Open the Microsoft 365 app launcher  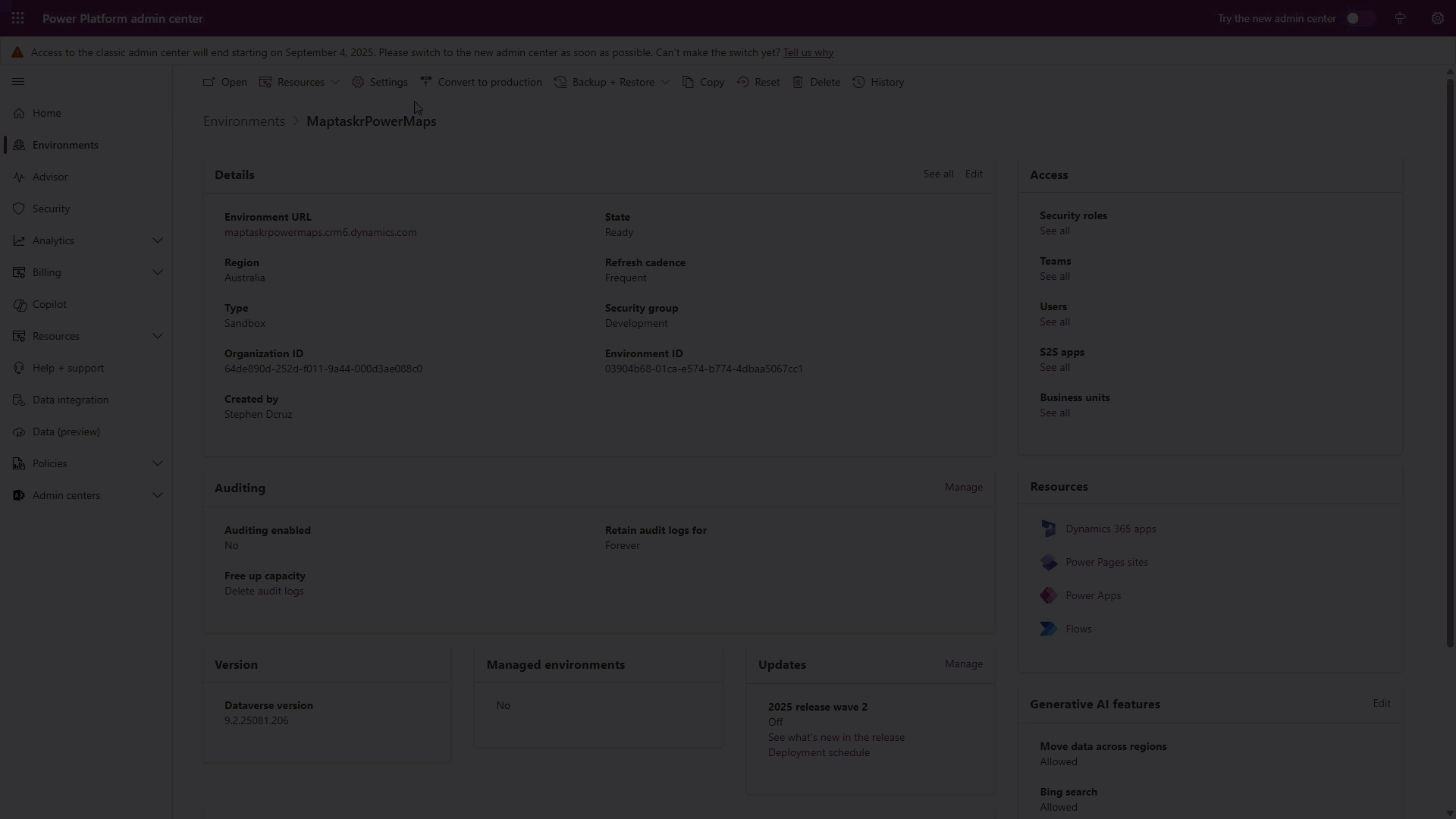click(17, 18)
